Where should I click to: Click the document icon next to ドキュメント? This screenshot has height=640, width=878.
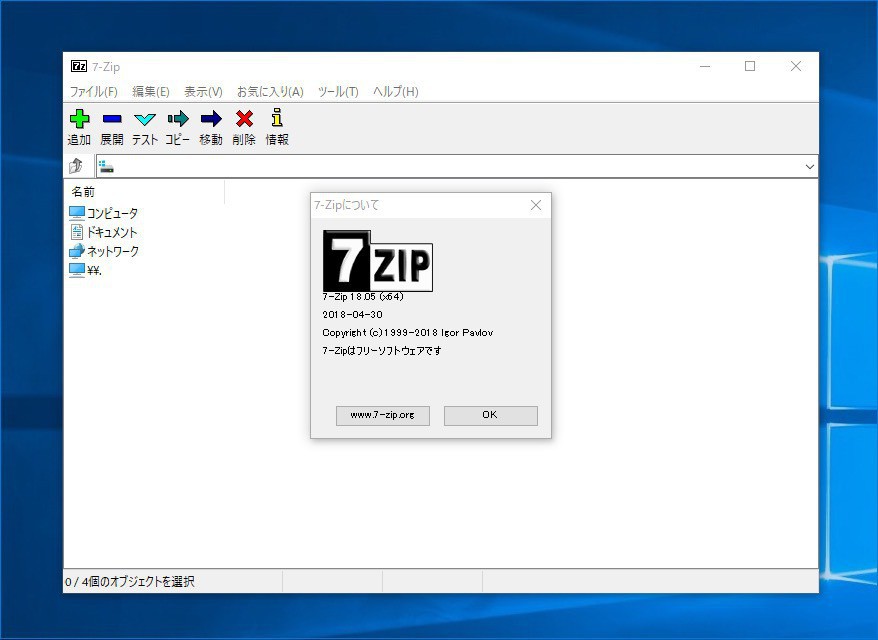pyautogui.click(x=77, y=232)
